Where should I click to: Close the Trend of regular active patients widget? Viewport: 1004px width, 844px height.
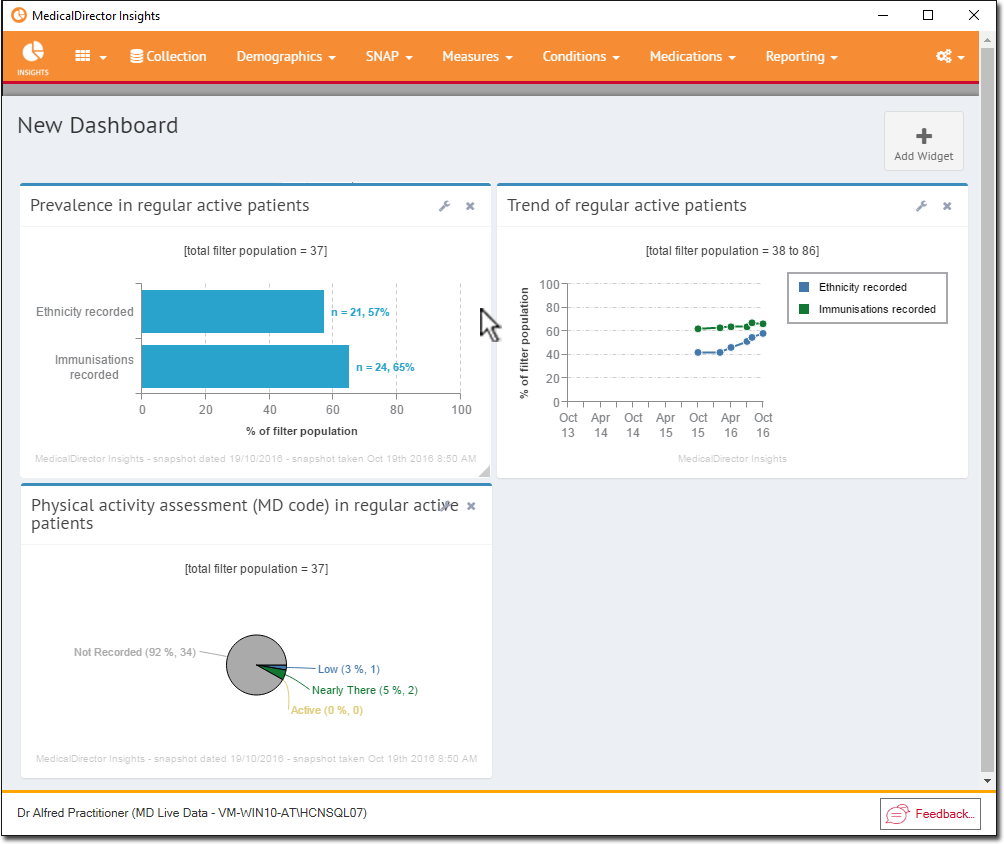point(947,206)
